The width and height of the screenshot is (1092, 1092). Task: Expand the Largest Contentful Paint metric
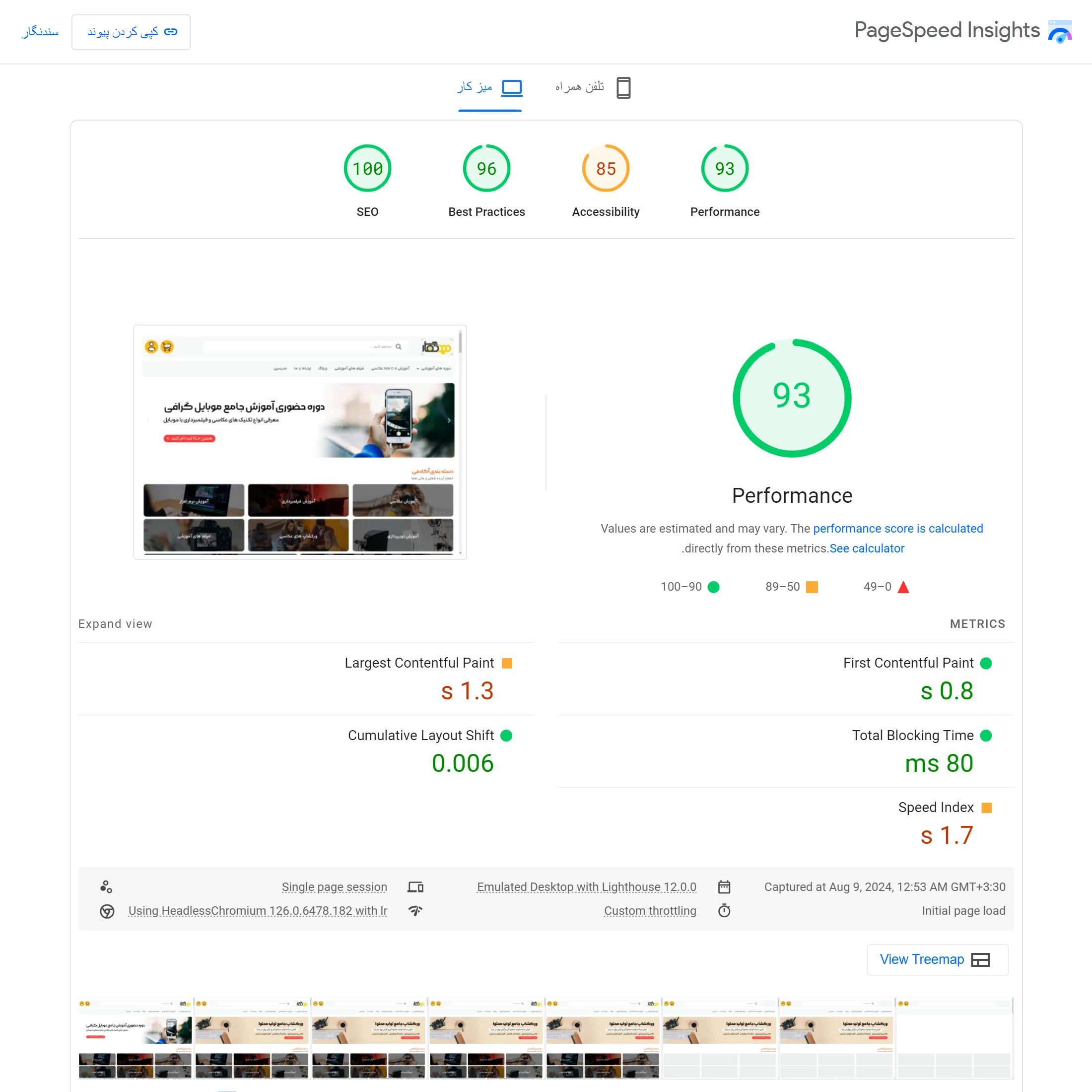click(x=419, y=663)
